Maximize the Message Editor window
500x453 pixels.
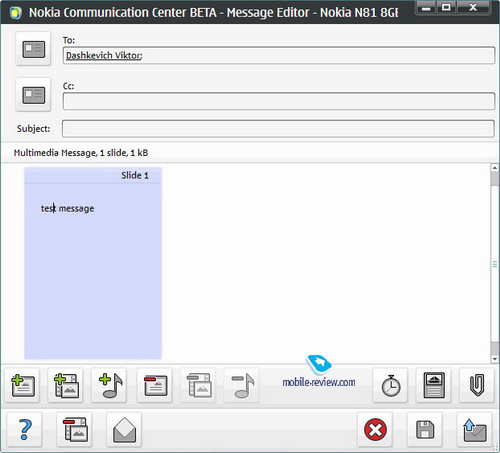pos(446,7)
